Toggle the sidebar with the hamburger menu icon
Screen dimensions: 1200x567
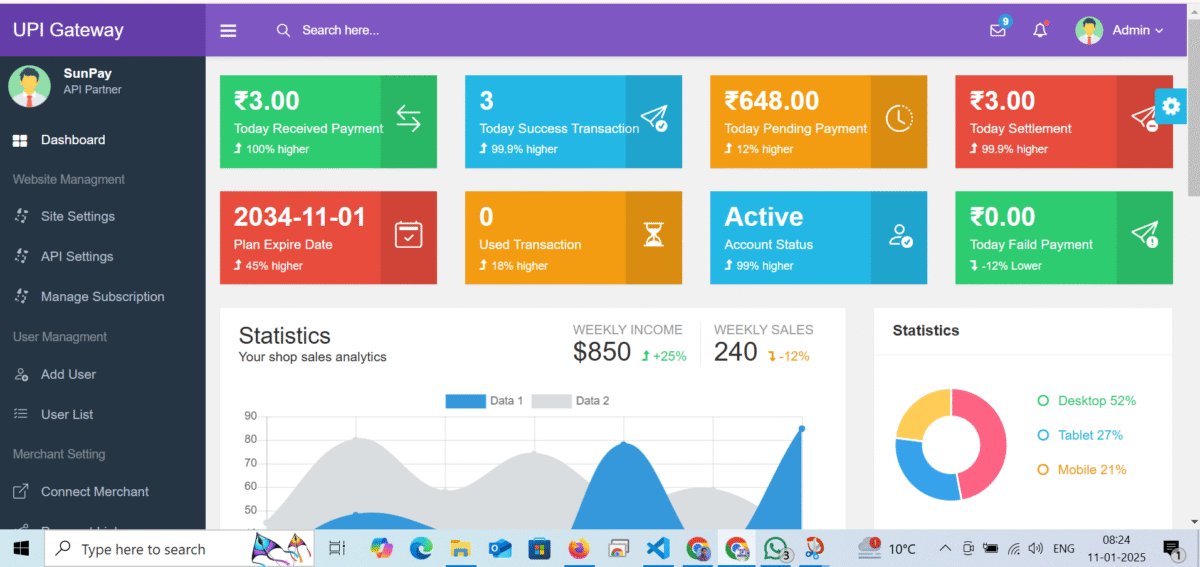pyautogui.click(x=228, y=31)
